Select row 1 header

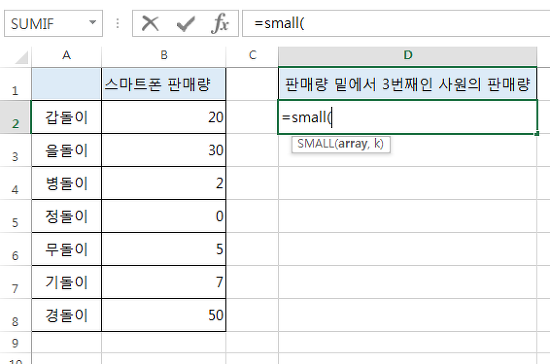tap(15, 84)
